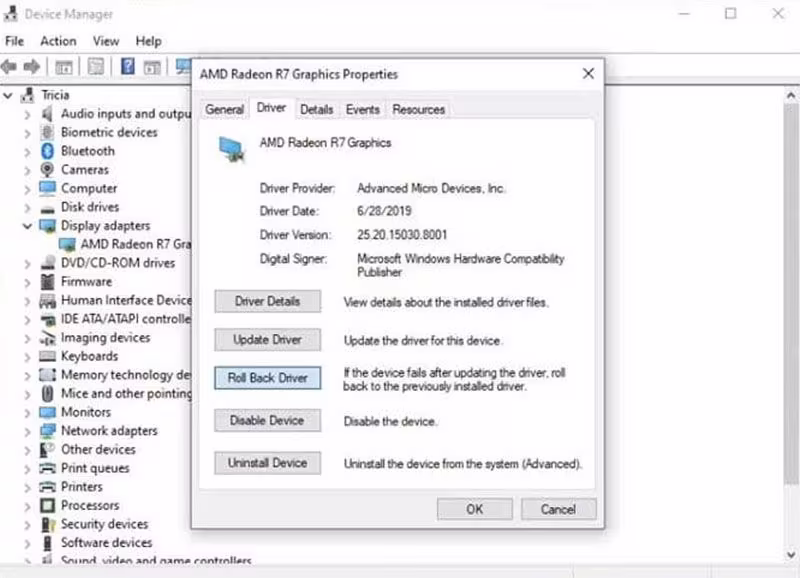Expand the Bluetooth category arrow
Viewport: 800px width, 578px height.
(27, 152)
